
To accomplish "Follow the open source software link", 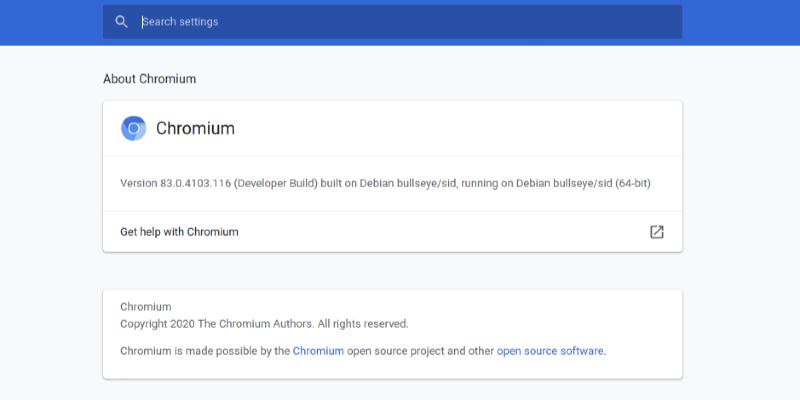I will pyautogui.click(x=550, y=351).
